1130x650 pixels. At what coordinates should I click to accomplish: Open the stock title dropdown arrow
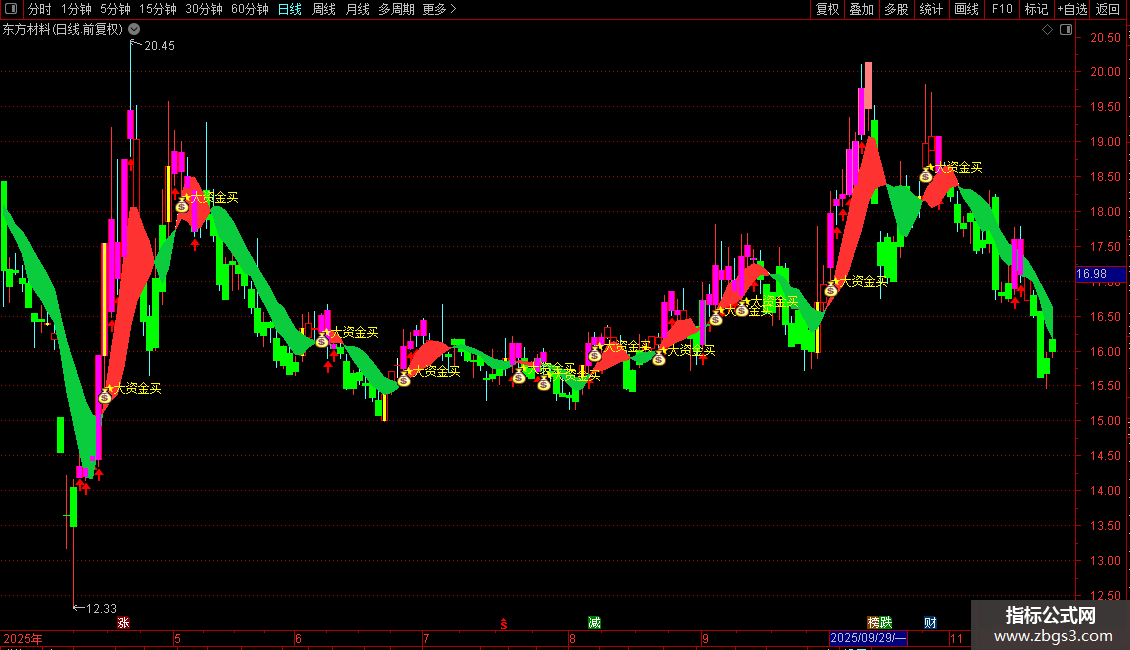point(134,30)
